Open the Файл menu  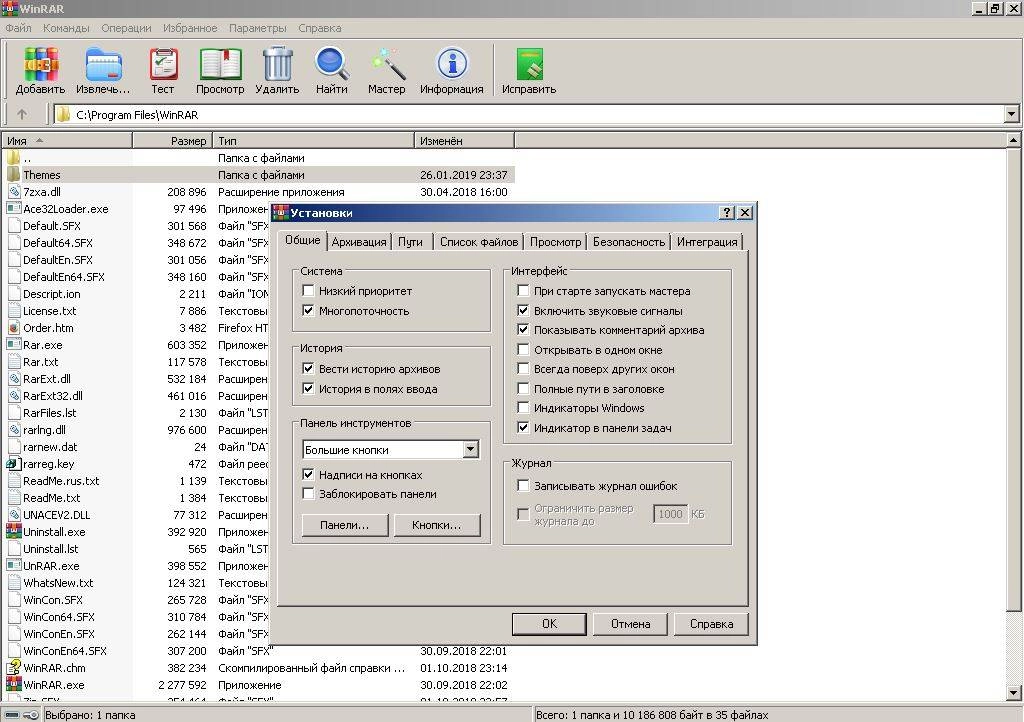[18, 28]
